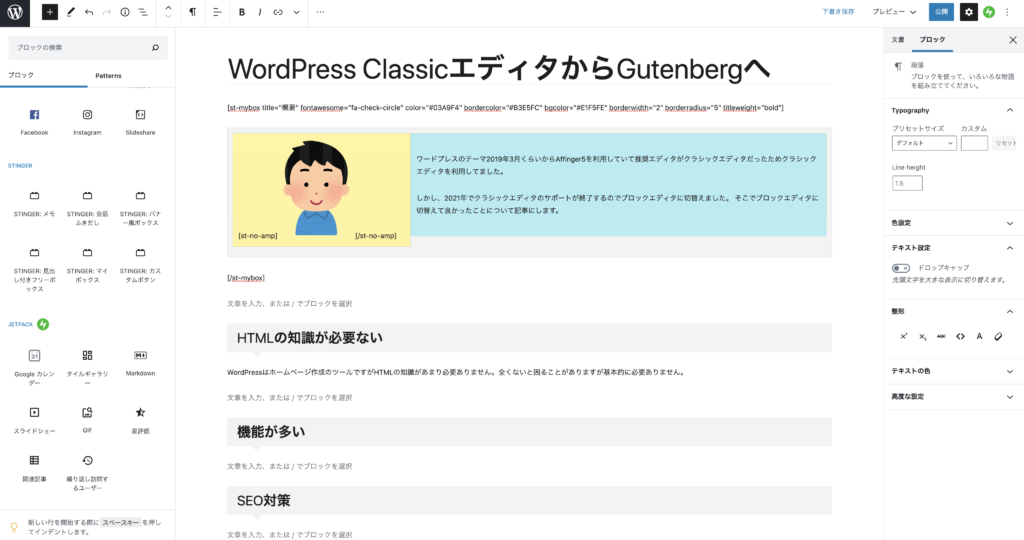Change the paragraph block type
Image resolution: width=1024 pixels, height=540 pixels.
point(193,12)
